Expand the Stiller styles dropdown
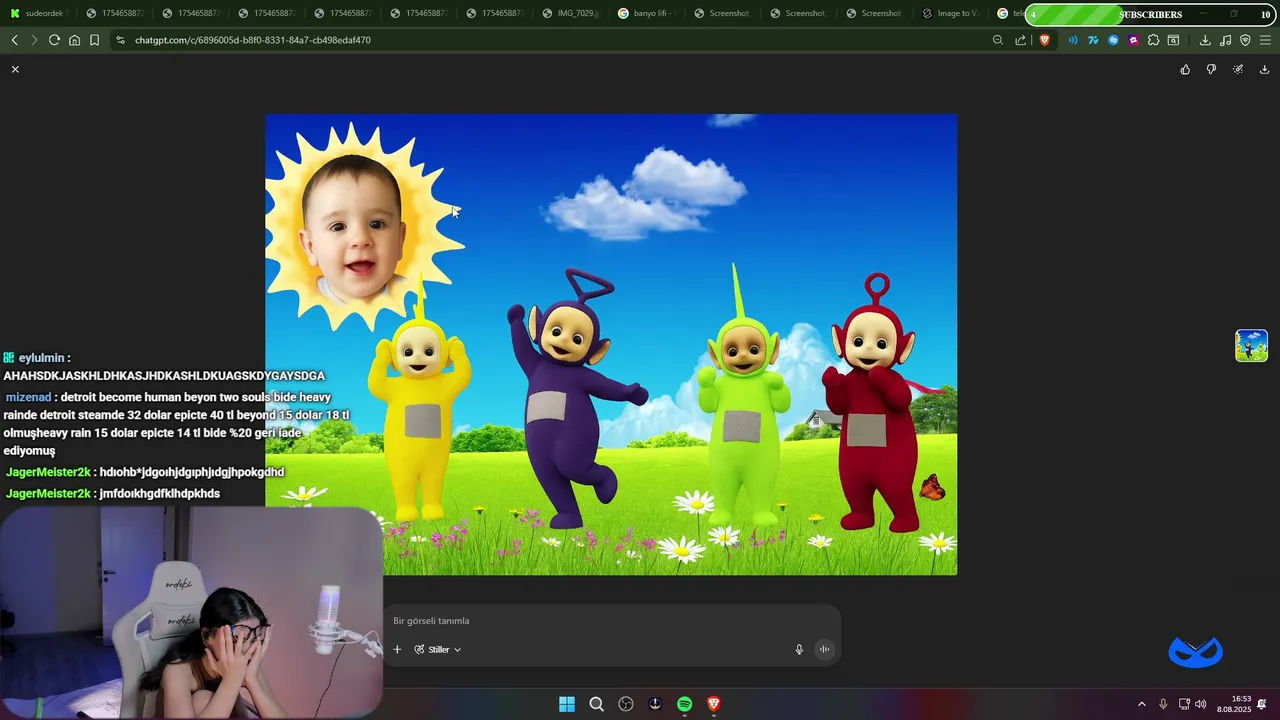 pyautogui.click(x=438, y=649)
